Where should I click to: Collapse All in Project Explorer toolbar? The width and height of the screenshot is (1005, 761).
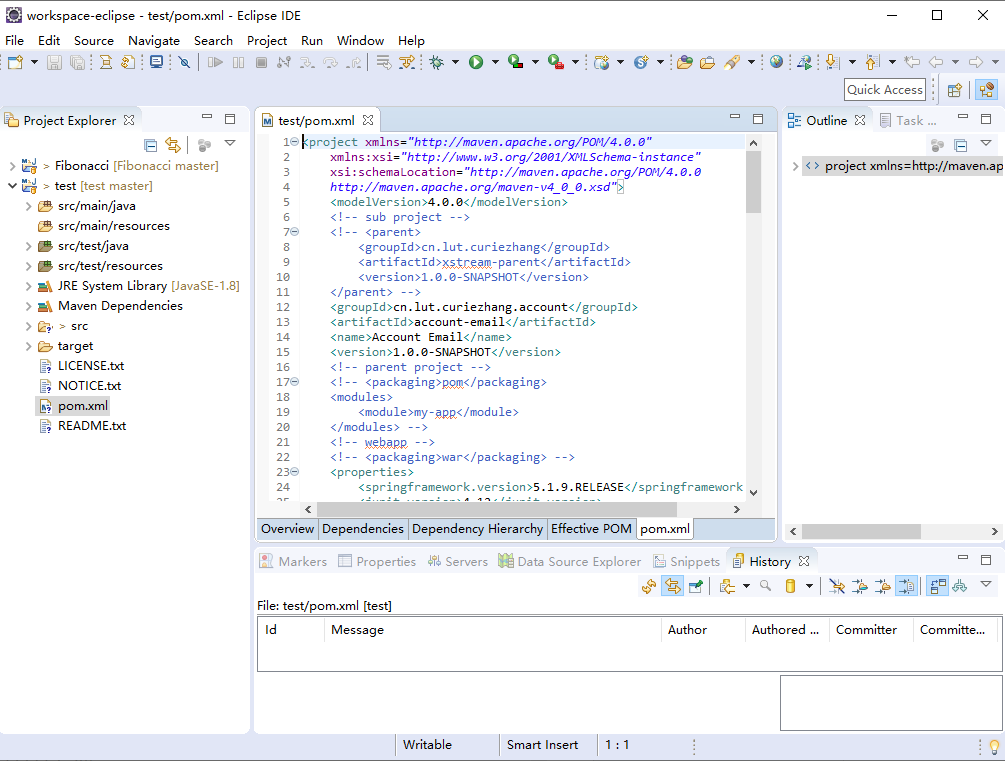point(151,146)
